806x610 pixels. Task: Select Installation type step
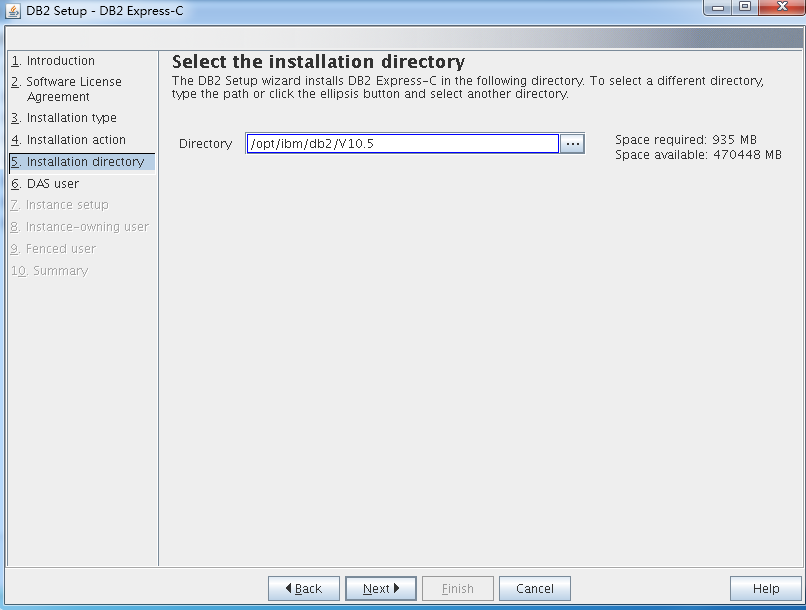click(x=64, y=118)
